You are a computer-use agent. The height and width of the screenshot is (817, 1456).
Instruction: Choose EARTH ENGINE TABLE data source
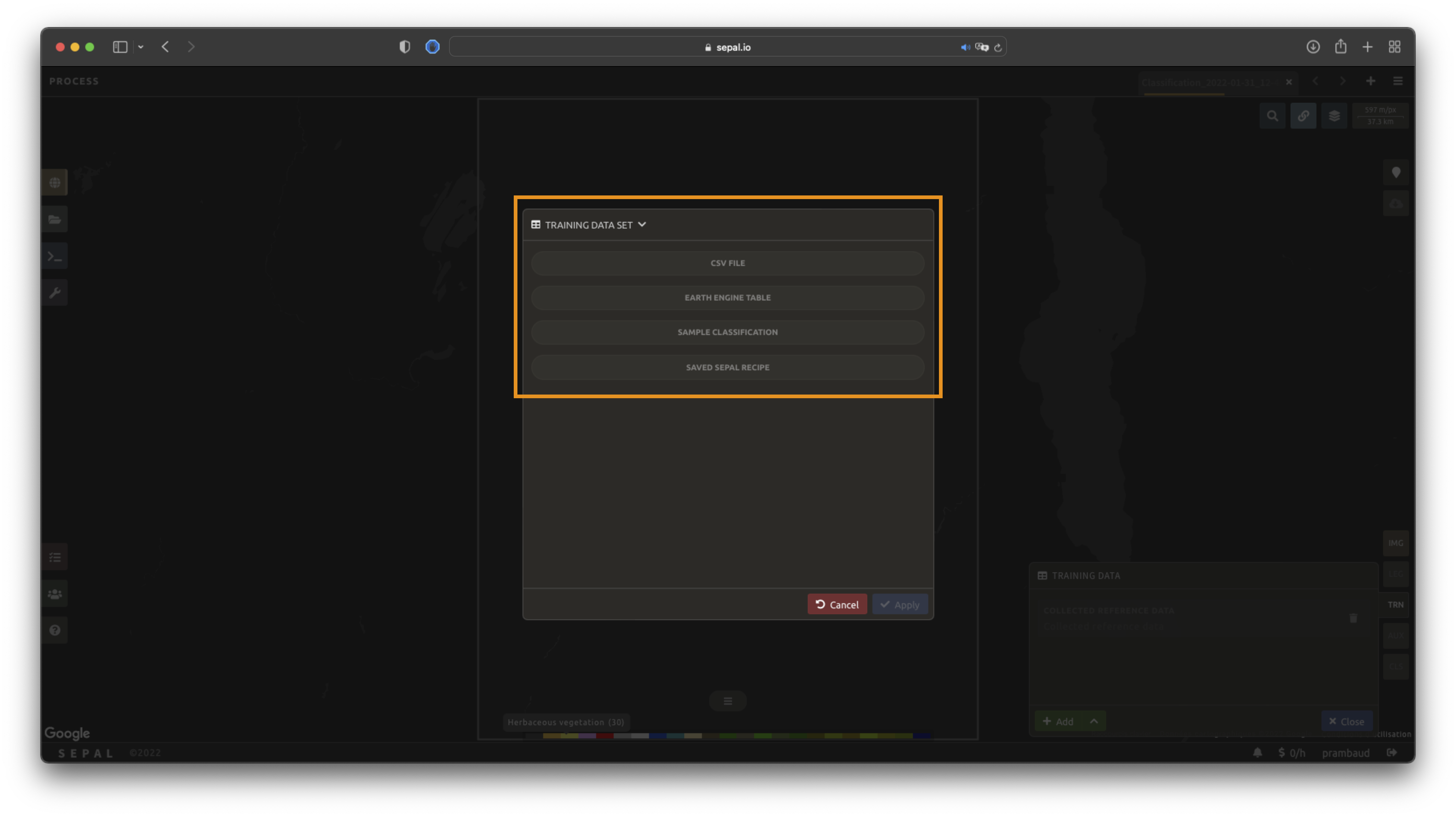(x=727, y=298)
